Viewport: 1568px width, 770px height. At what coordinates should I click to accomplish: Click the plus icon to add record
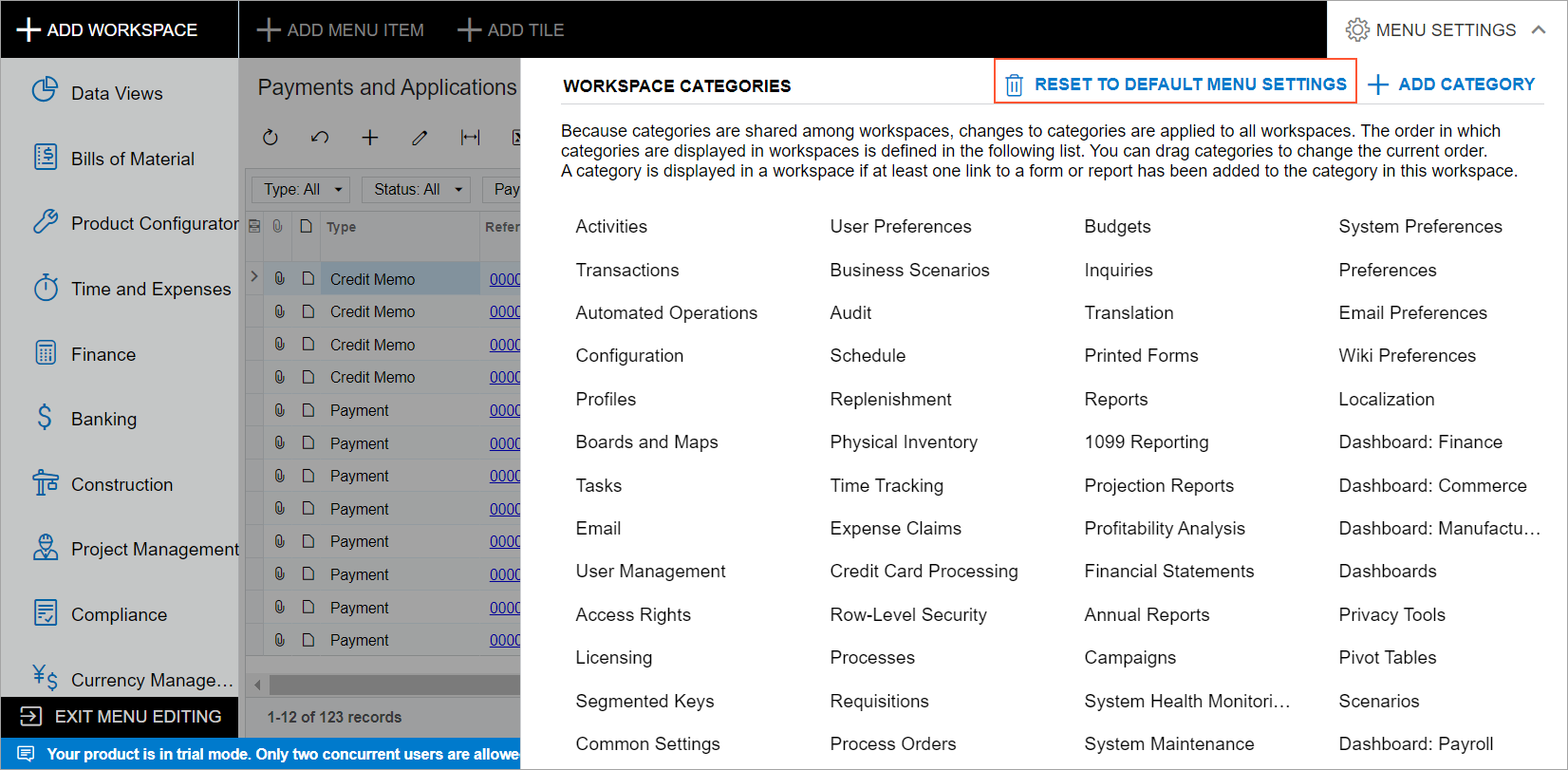[370, 138]
